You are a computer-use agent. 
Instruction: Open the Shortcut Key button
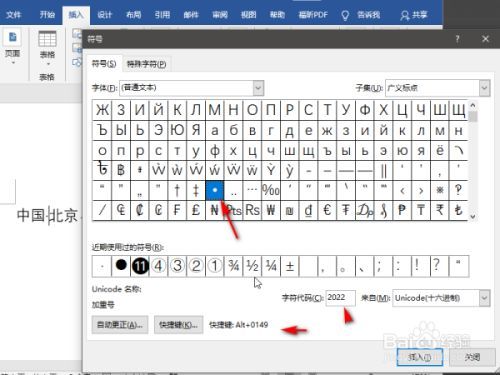pyautogui.click(x=178, y=325)
